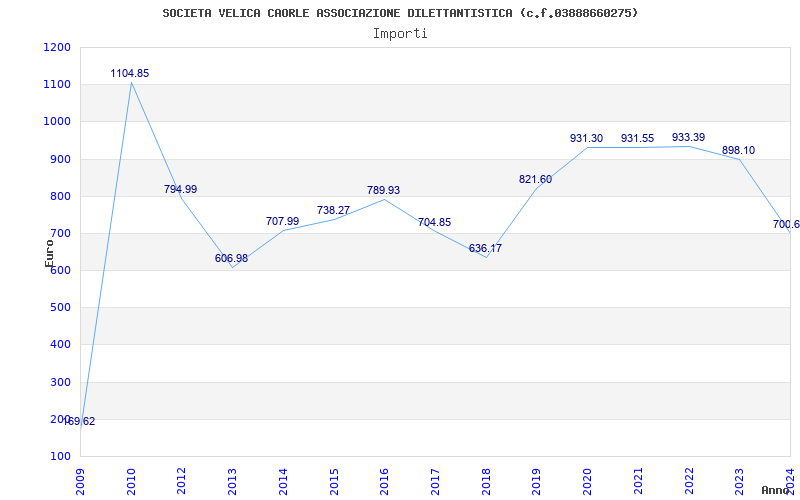Select the 794.99 data label

pyautogui.click(x=180, y=189)
